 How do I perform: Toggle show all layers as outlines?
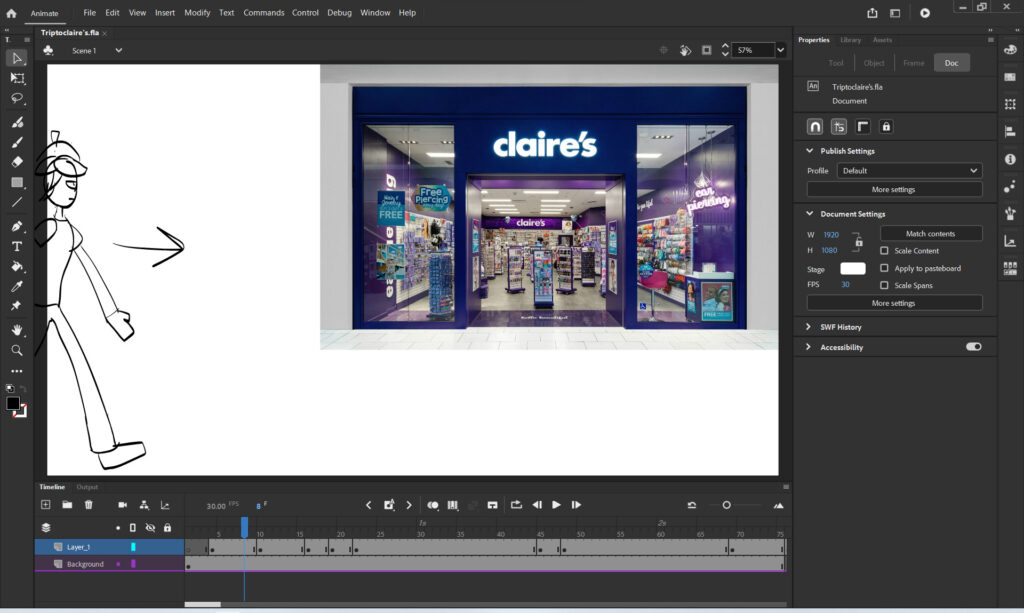(133, 527)
